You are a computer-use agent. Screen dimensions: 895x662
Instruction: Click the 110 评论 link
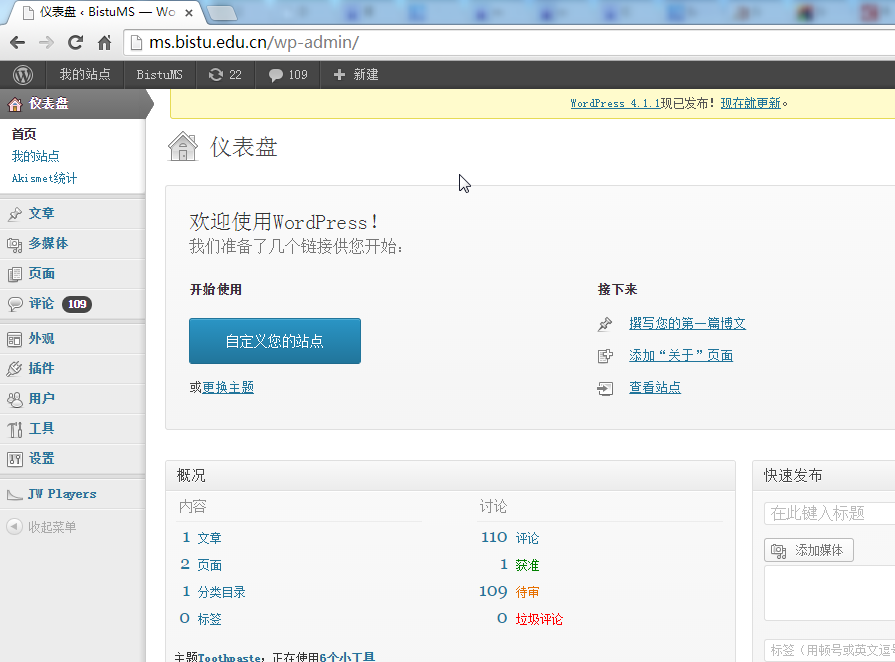[510, 538]
